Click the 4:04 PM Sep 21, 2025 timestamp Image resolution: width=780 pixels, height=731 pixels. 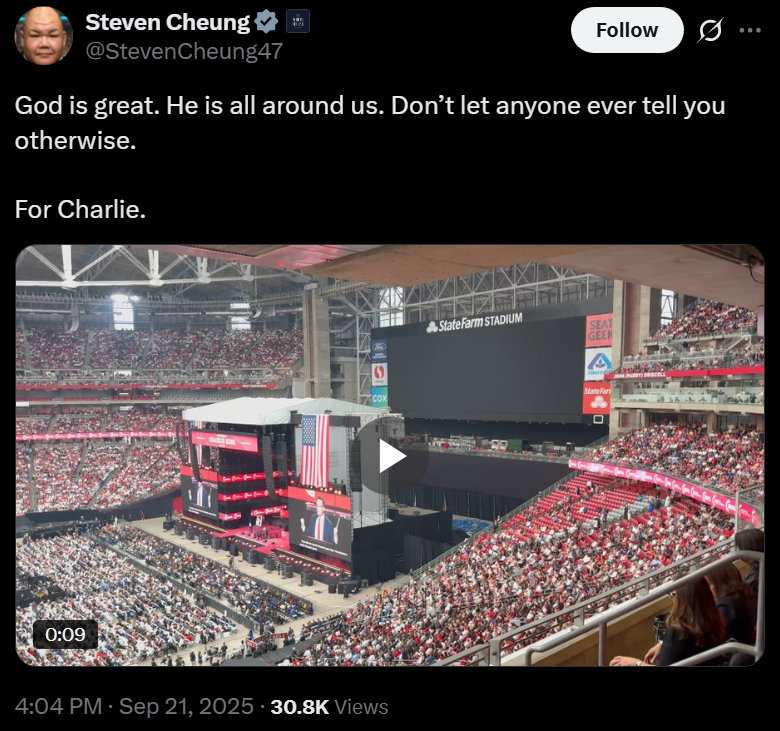[134, 706]
